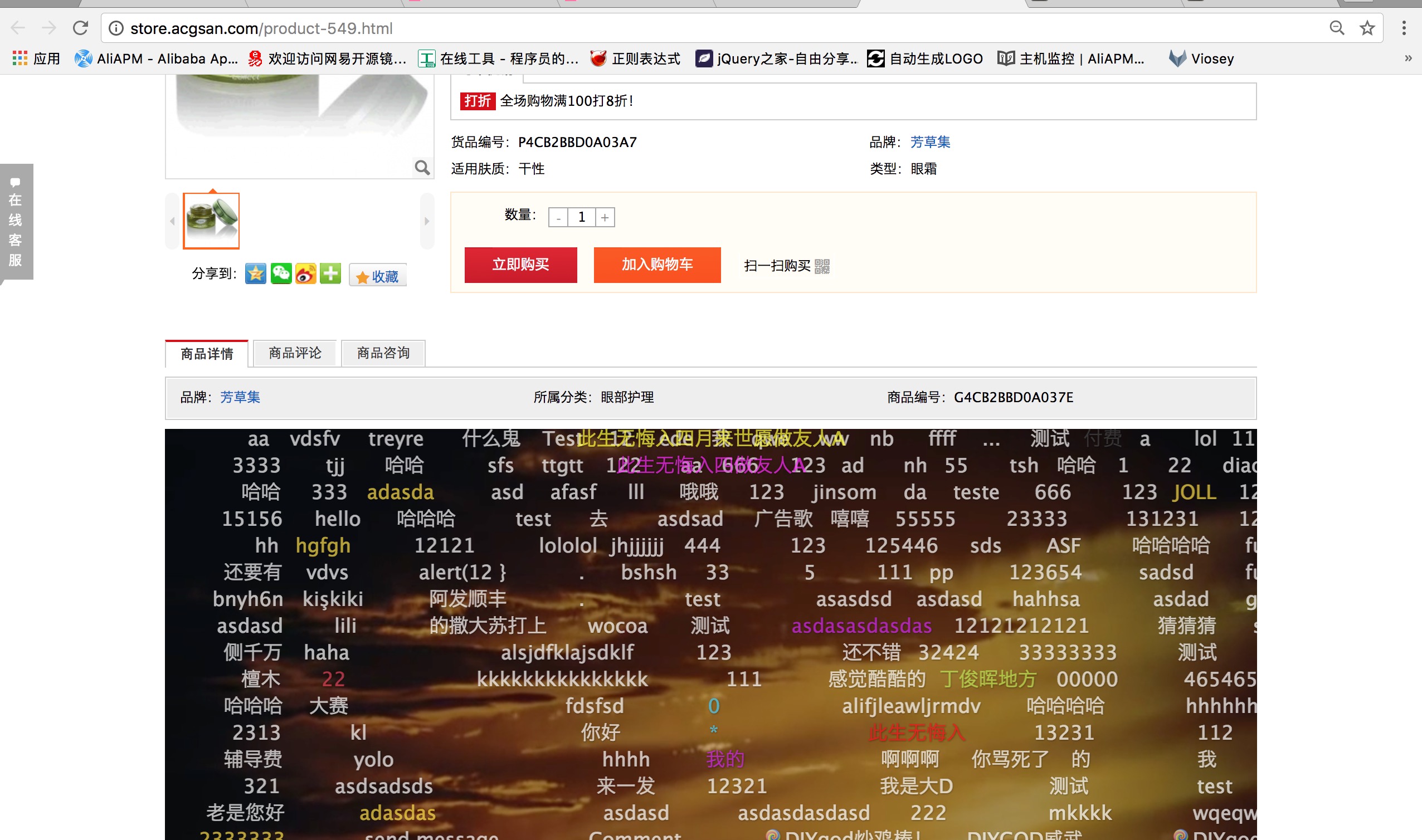
Task: Click the WeChat share icon
Action: coord(281,274)
